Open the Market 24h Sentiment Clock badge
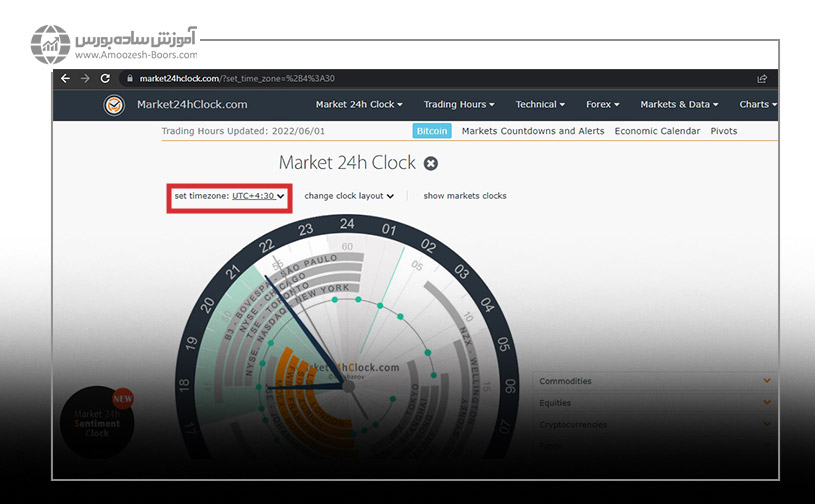This screenshot has height=504, width=815. (97, 422)
